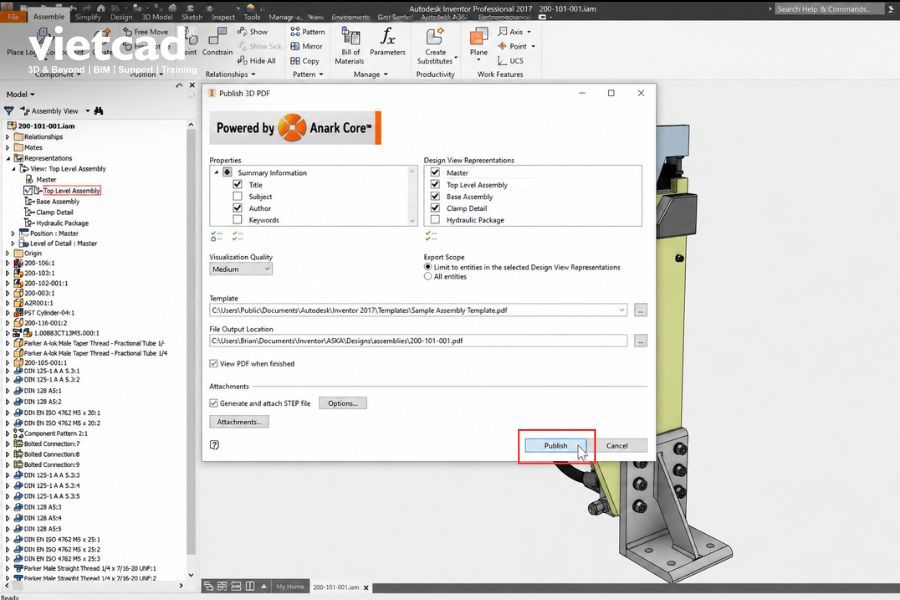Open STEP file Options
Image resolution: width=900 pixels, height=600 pixels.
pyautogui.click(x=343, y=403)
